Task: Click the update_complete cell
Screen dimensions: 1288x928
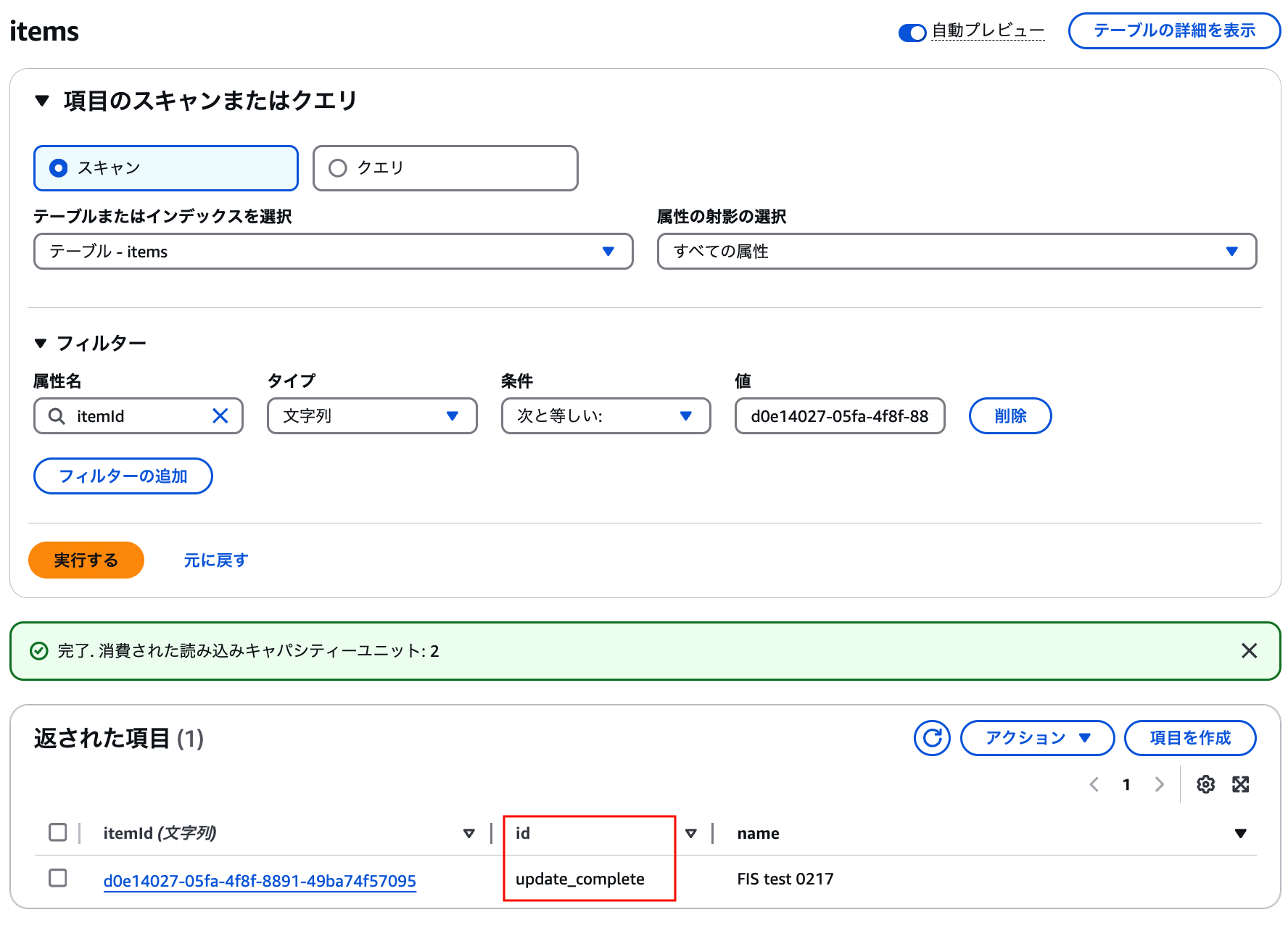Action: pyautogui.click(x=580, y=879)
